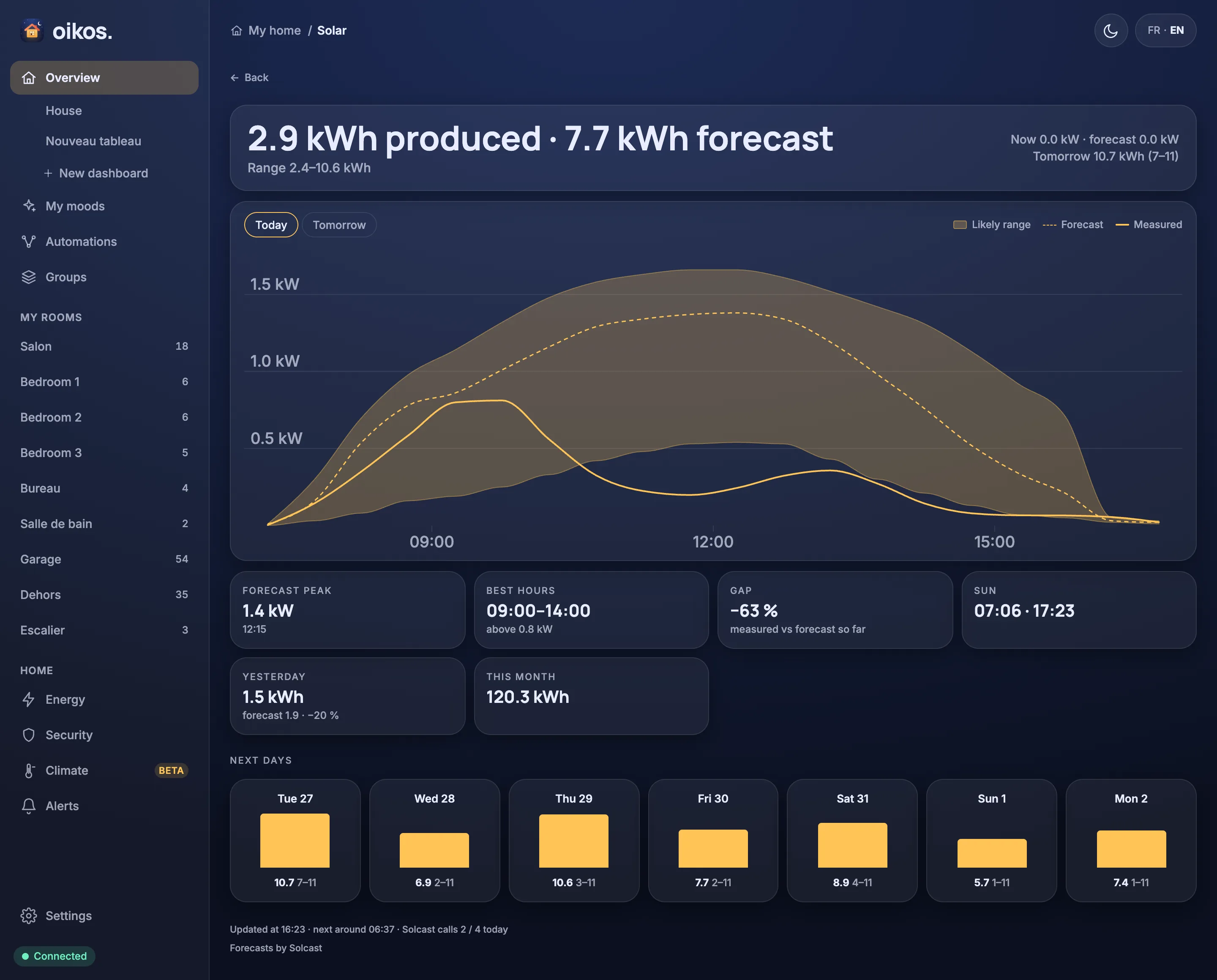Click the Forecast dashed legend entry

pyautogui.click(x=1072, y=225)
